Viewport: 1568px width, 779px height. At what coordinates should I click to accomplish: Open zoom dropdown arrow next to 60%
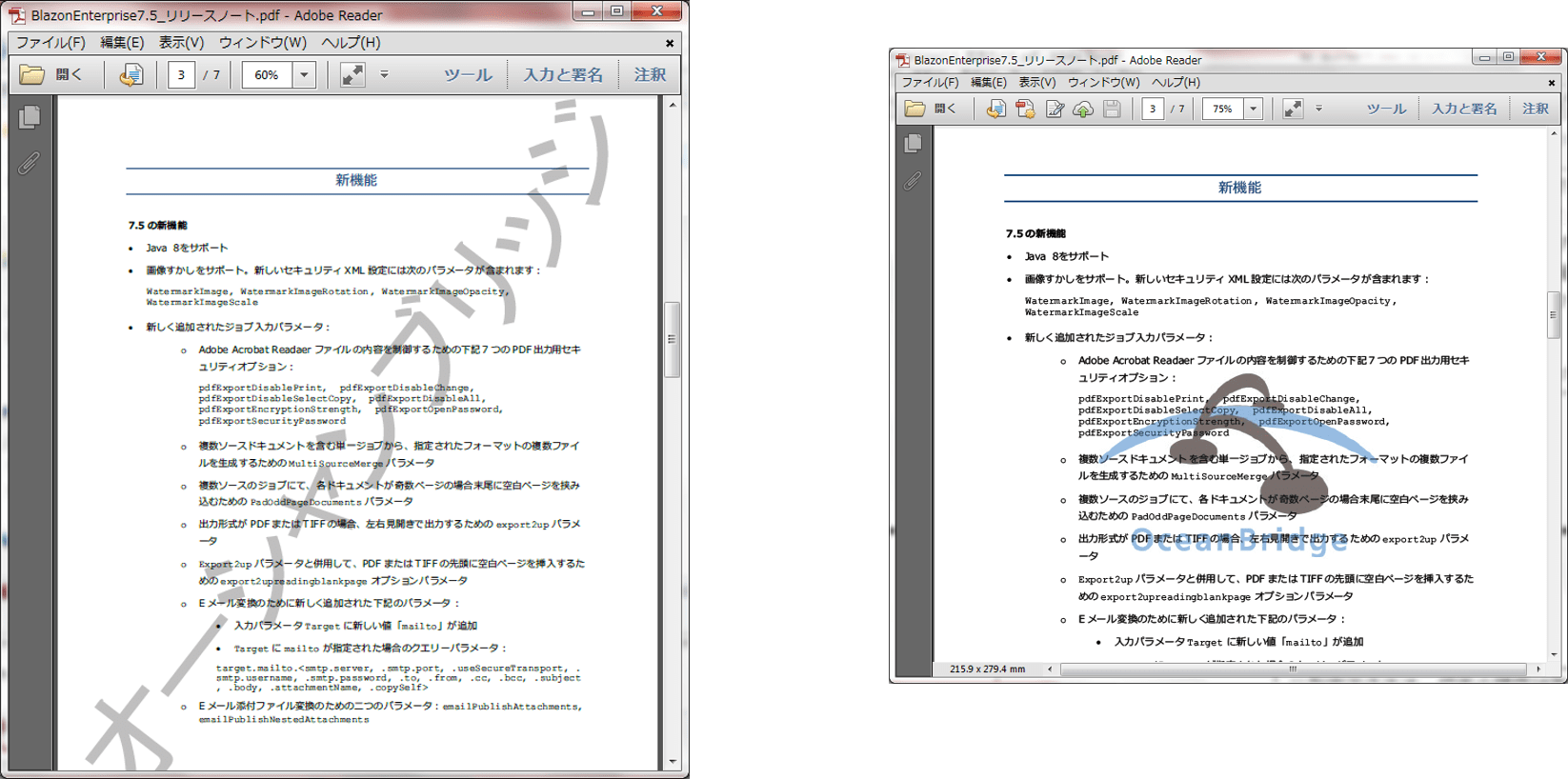[x=304, y=74]
